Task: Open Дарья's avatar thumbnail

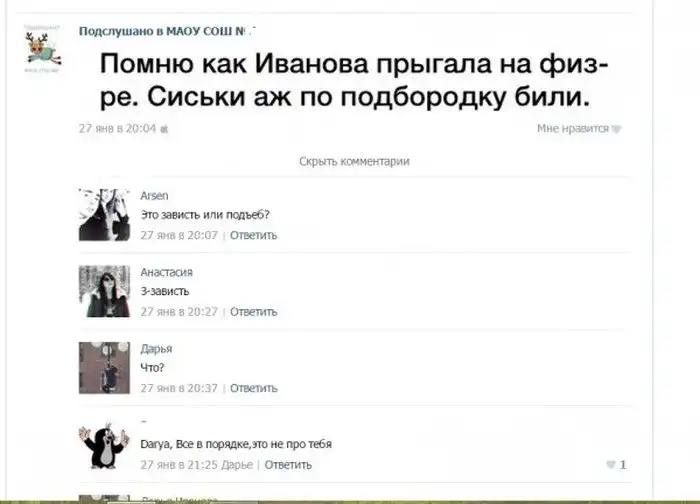Action: [x=104, y=368]
